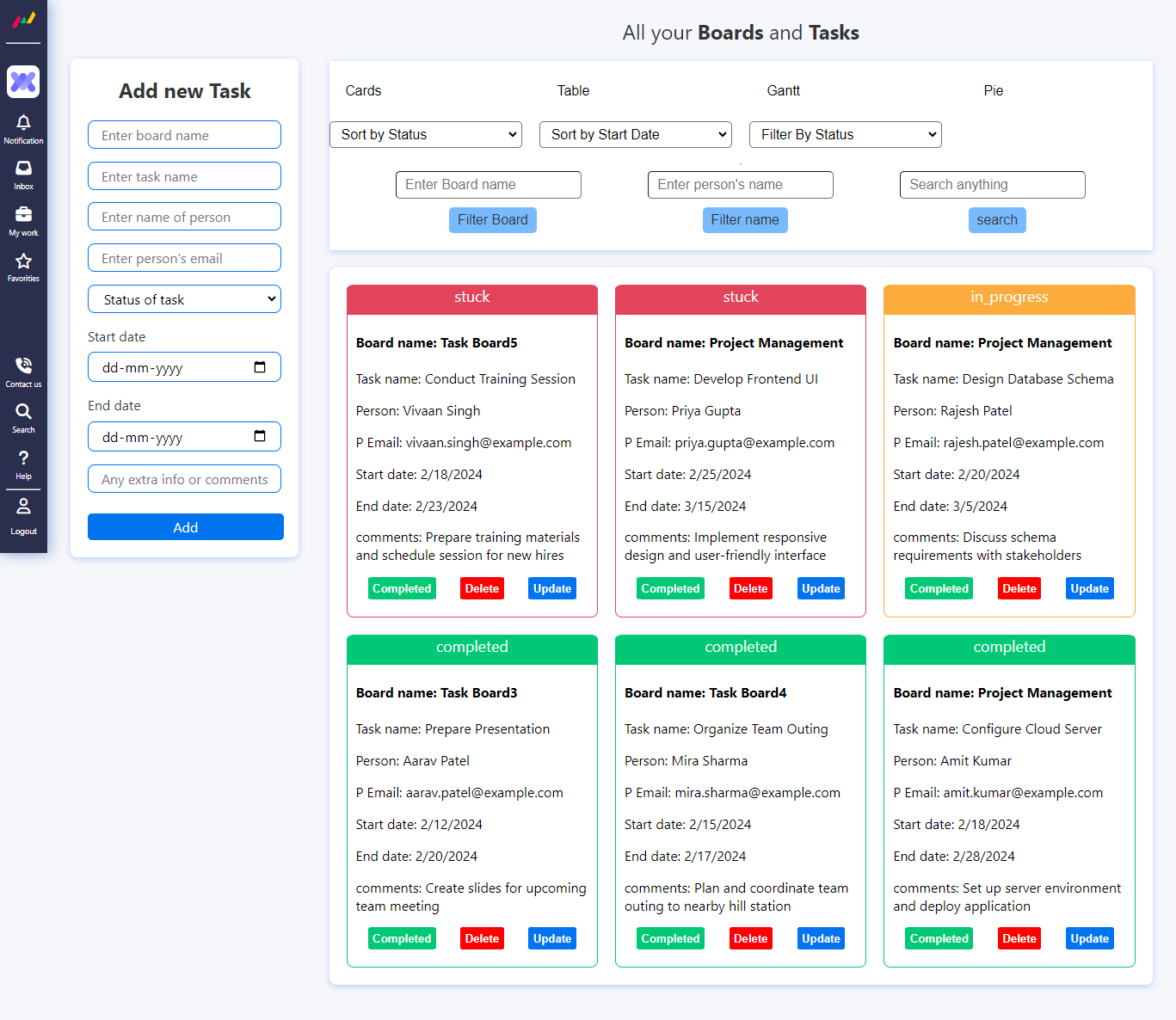This screenshot has height=1020, width=1176.
Task: Go to My work briefcase icon
Action: pyautogui.click(x=23, y=214)
